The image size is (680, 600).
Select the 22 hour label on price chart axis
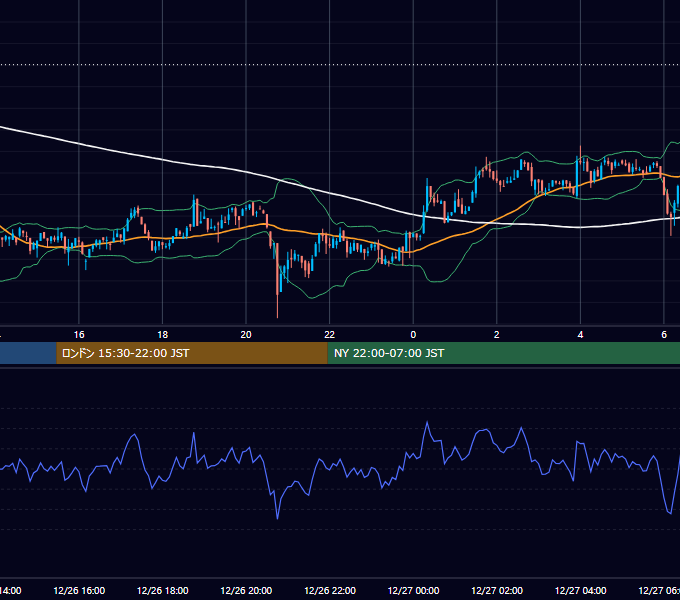point(330,335)
